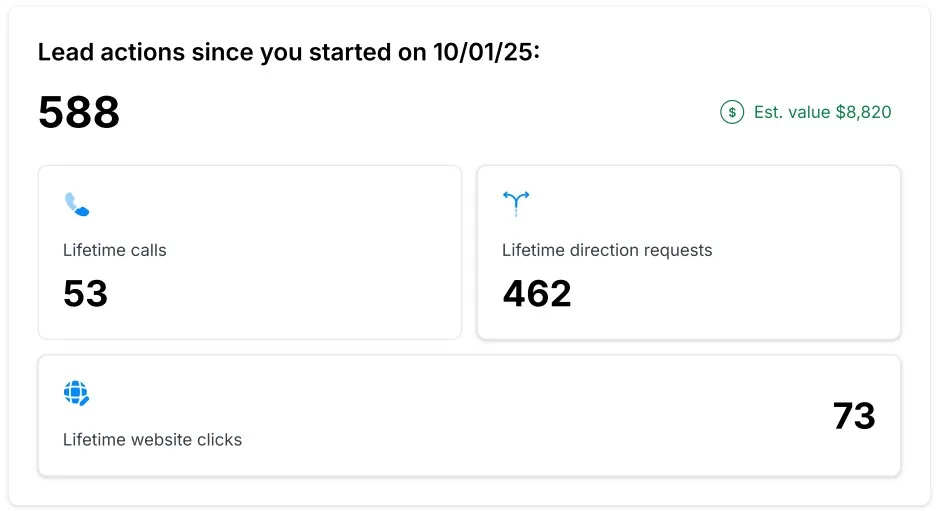Click the green dollar sign icon
The image size is (939, 511).
[732, 112]
